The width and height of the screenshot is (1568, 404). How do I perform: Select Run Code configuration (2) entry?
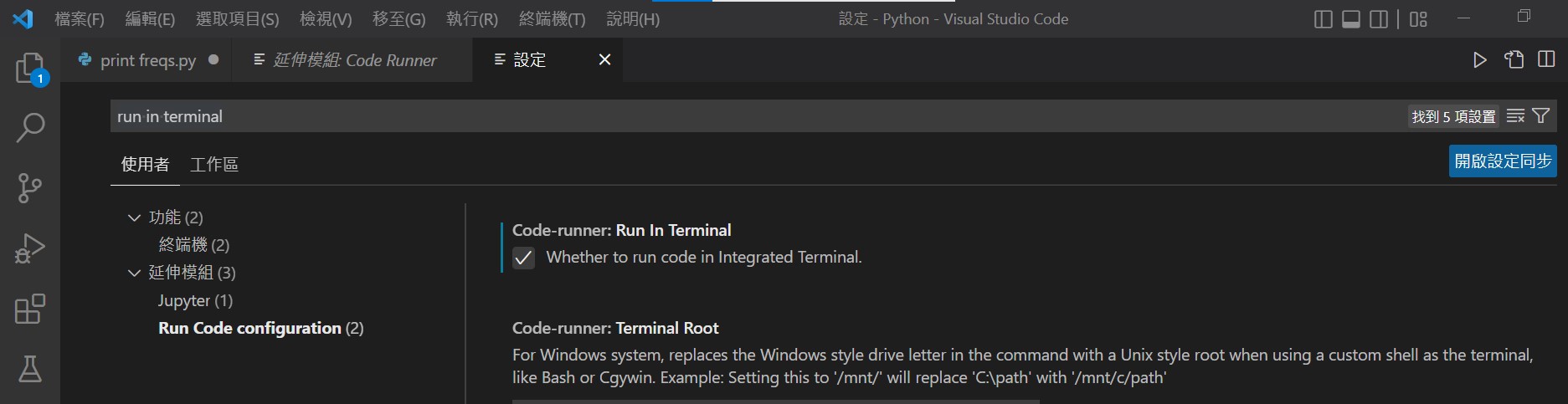[261, 328]
